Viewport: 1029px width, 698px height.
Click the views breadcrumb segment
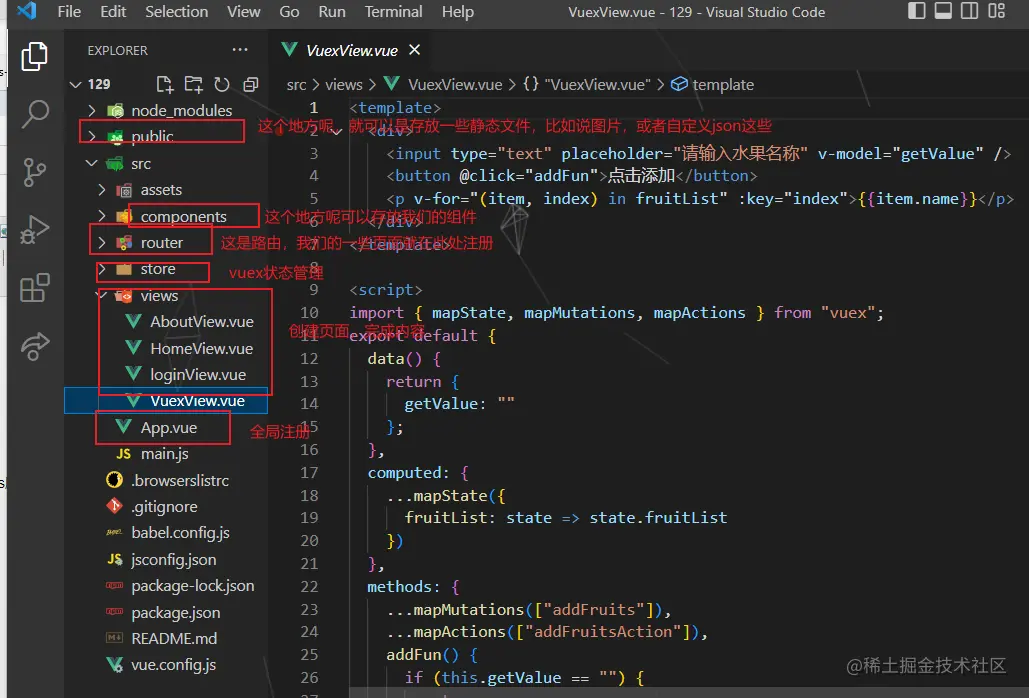tap(344, 85)
